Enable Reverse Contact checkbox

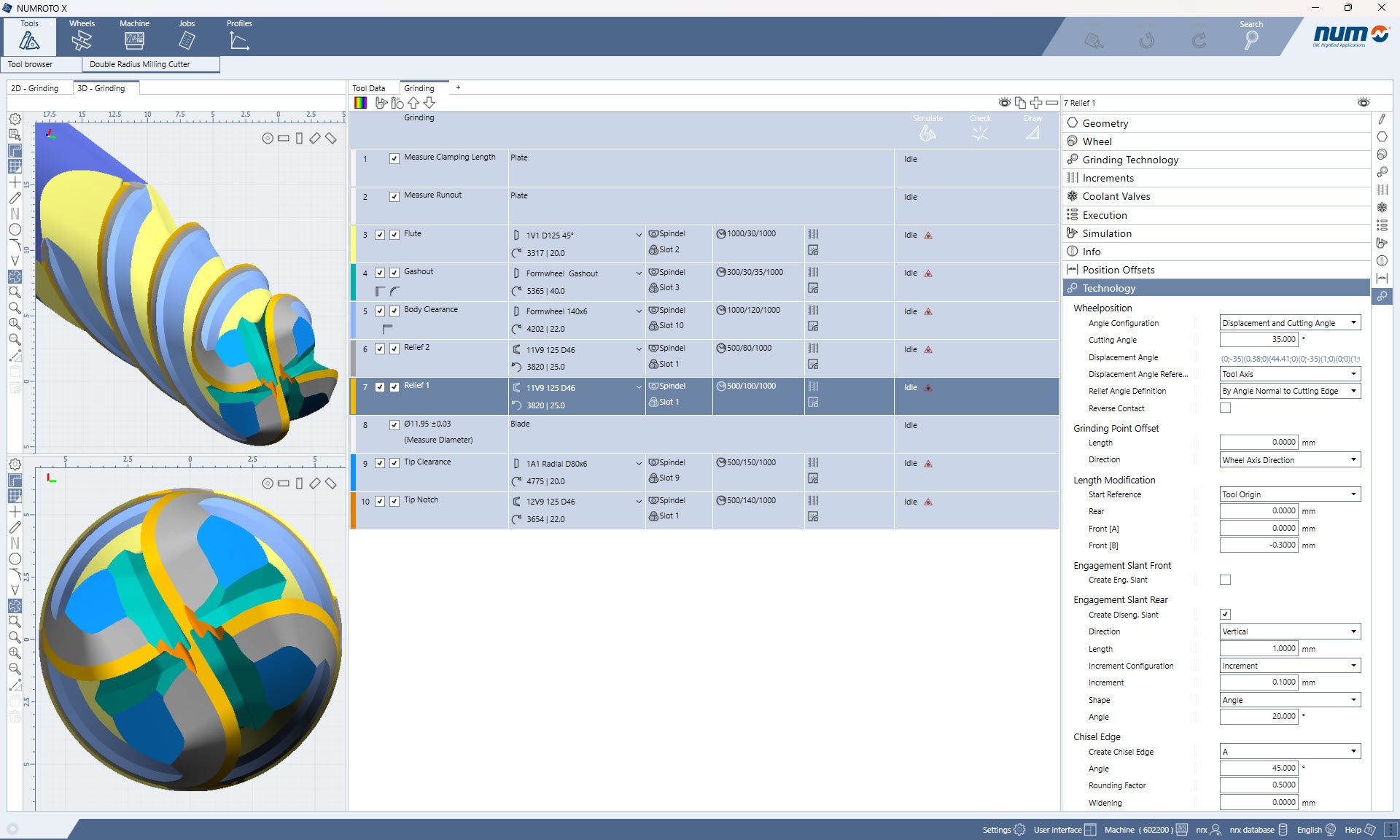(1225, 408)
